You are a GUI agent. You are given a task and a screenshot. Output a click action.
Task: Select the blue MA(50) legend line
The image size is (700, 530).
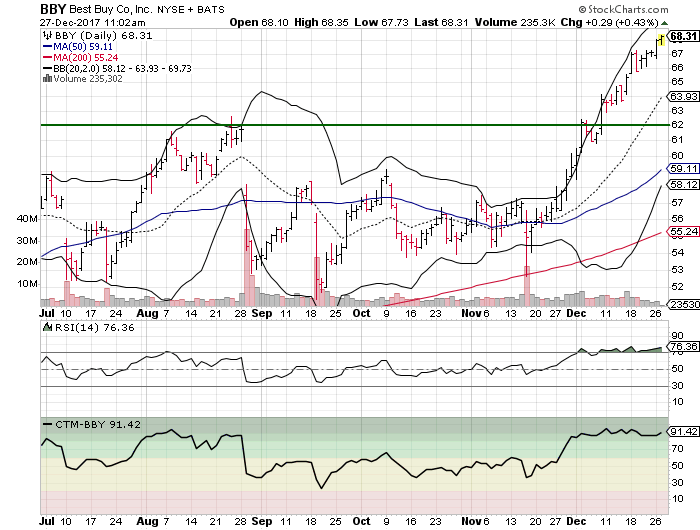click(x=47, y=46)
